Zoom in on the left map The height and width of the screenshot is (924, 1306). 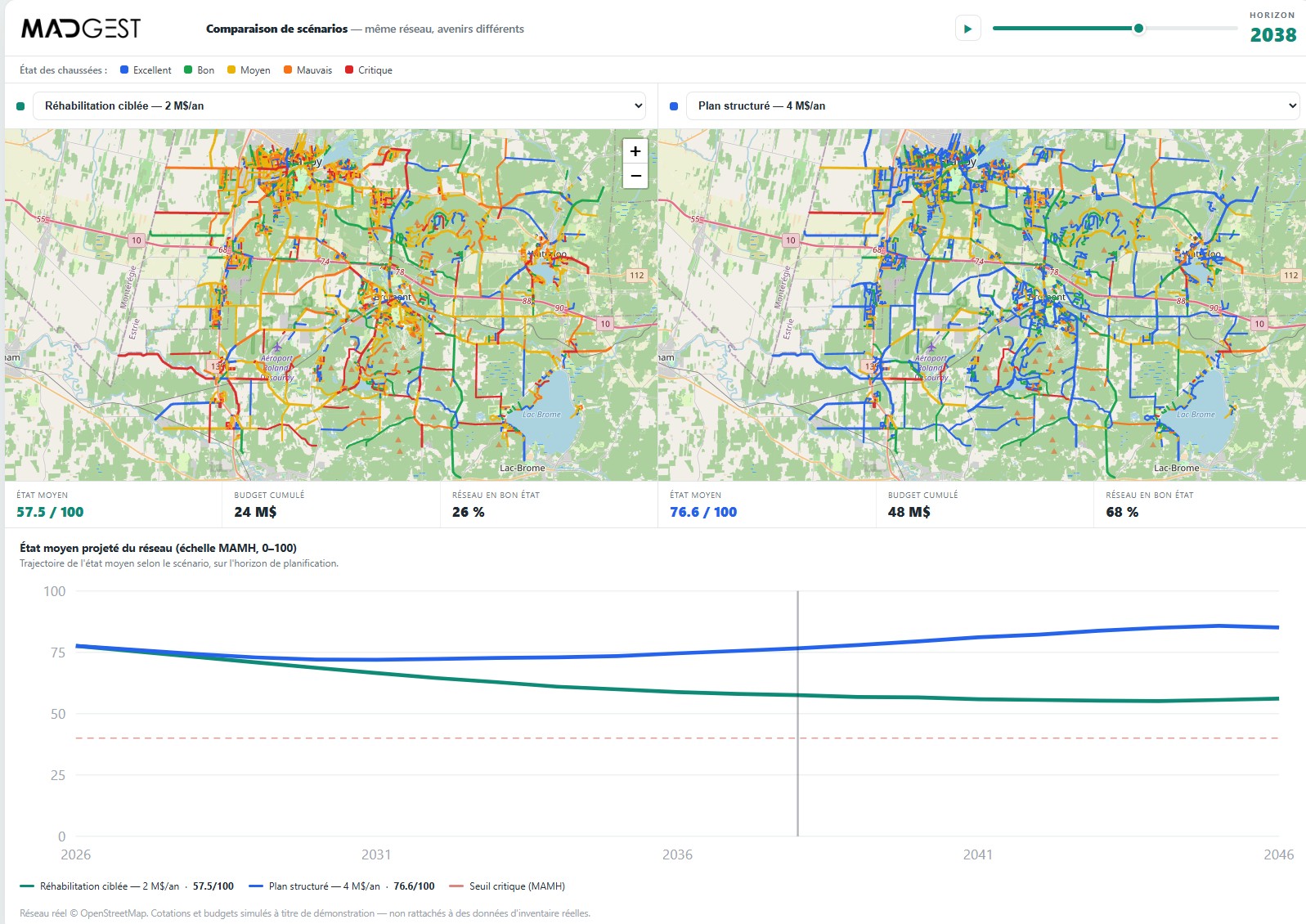point(635,151)
